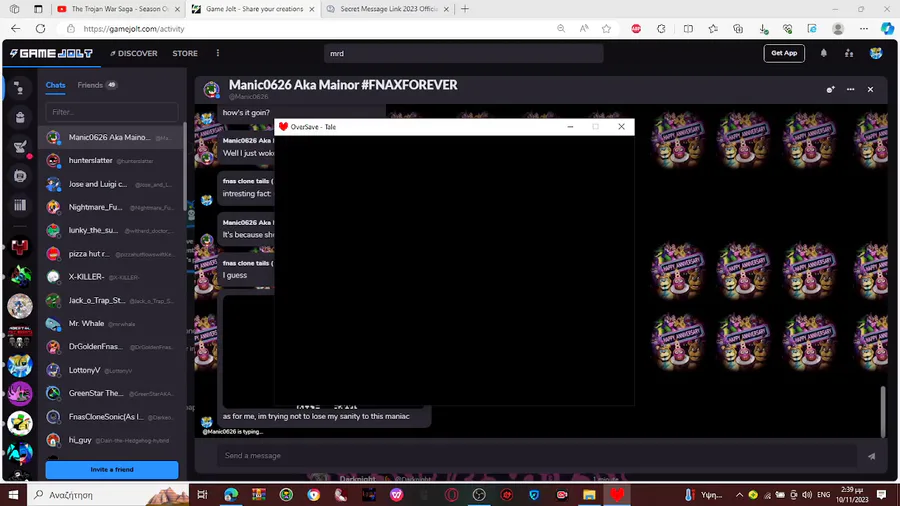The width and height of the screenshot is (900, 506).
Task: Open chat with Jack_o_Trap_St
Action: (111, 300)
